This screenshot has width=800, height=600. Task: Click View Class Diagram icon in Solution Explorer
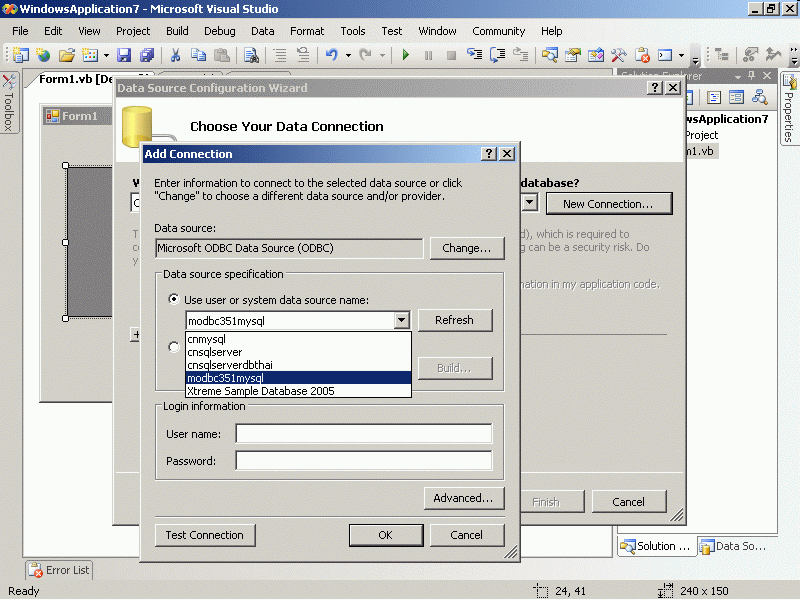(x=759, y=97)
